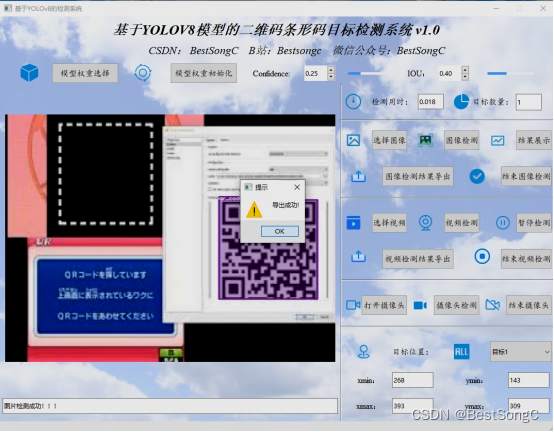554x432 pixels.
Task: Click the solid blue camera detection icon
Action: click(x=420, y=305)
